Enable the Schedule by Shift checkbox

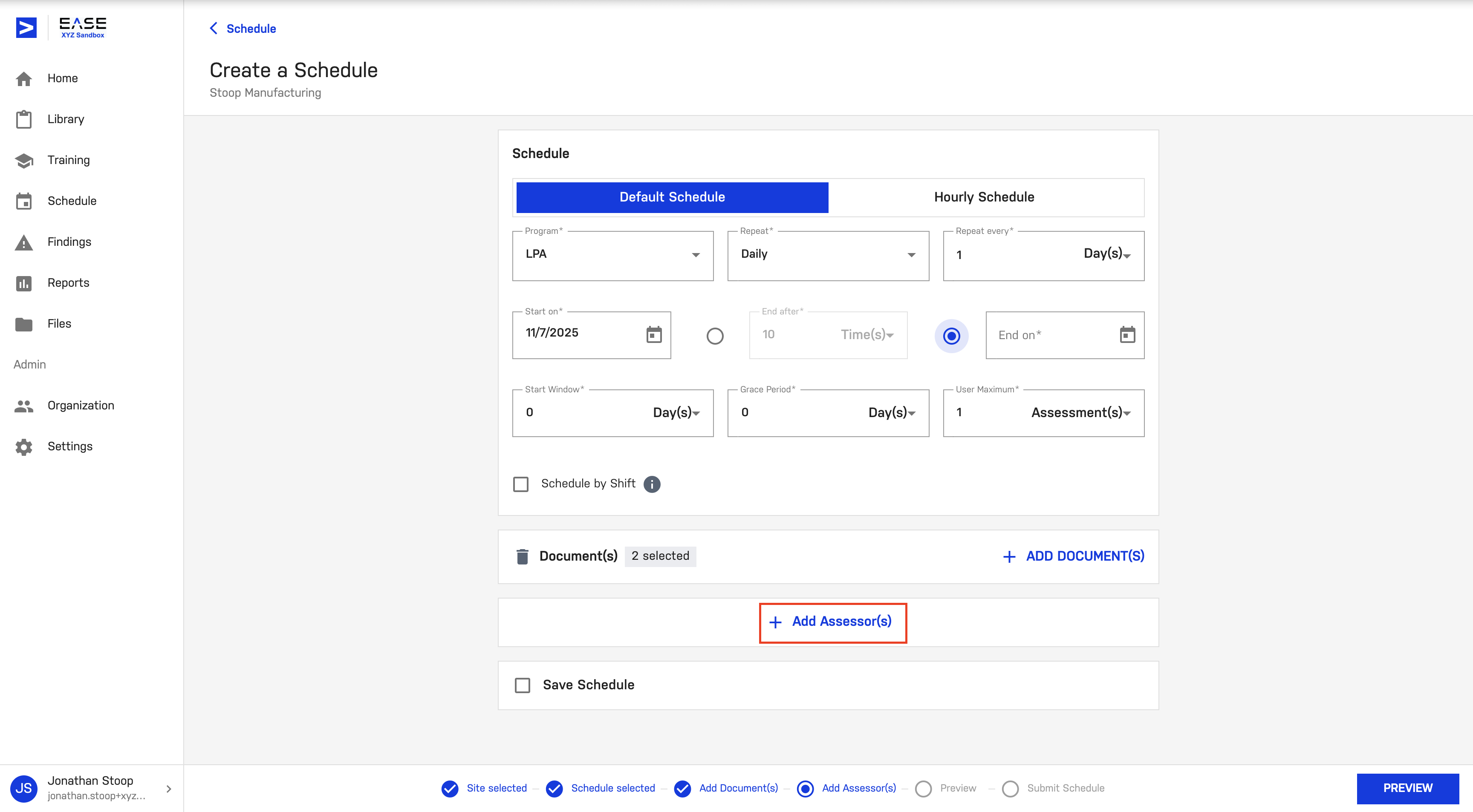(x=521, y=484)
